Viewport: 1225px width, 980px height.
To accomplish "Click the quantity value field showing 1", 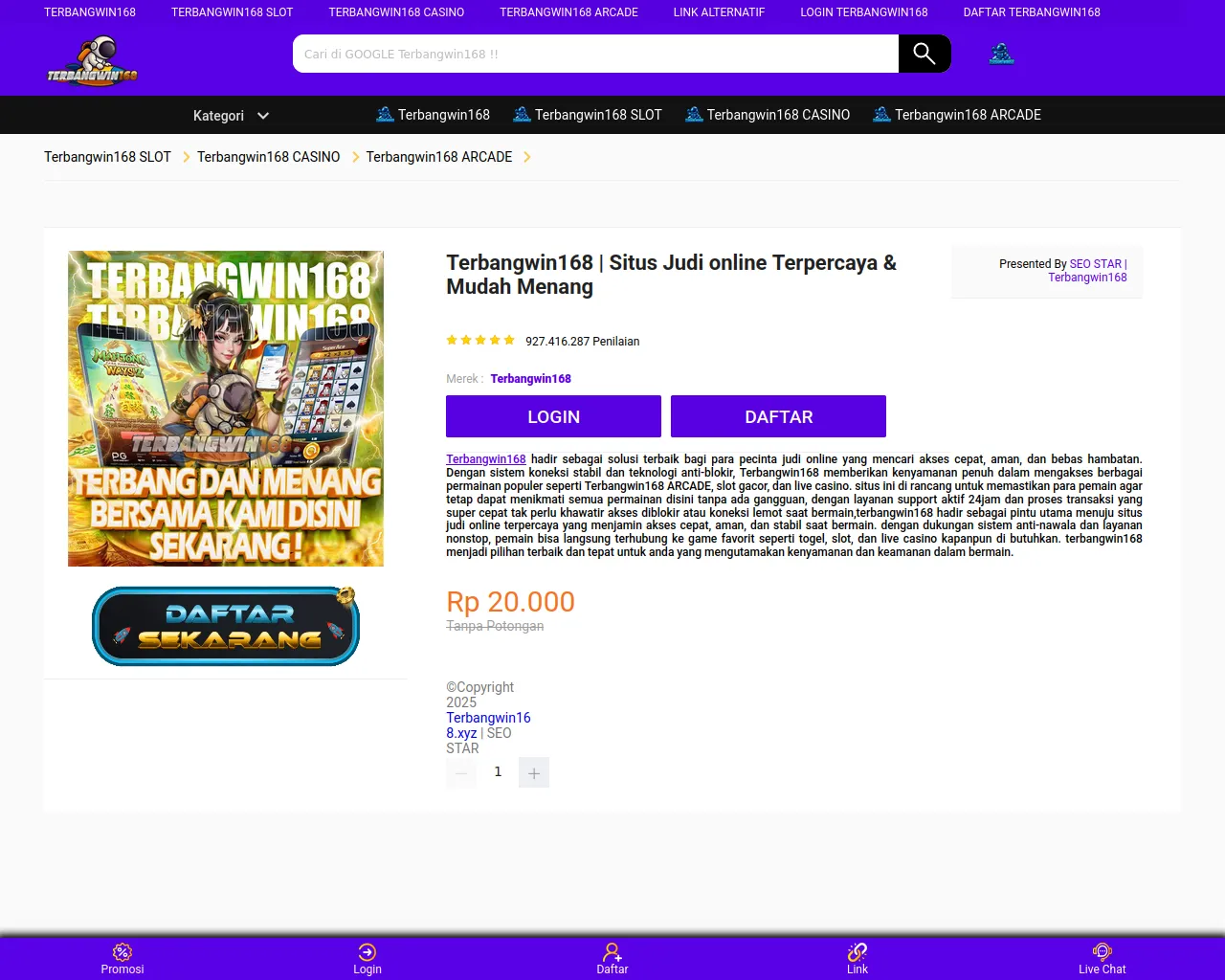I will (x=498, y=772).
